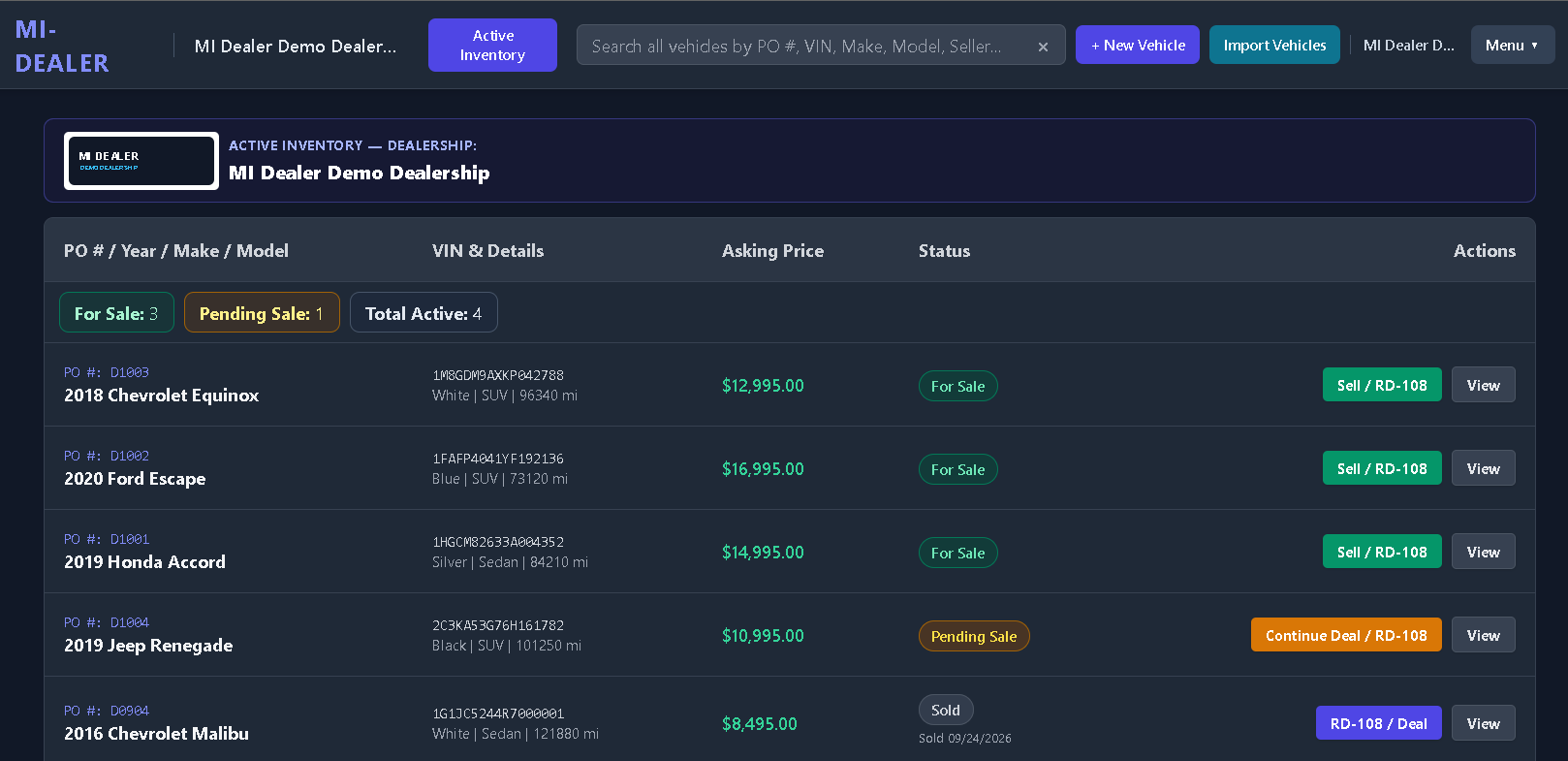Click the vehicle search input field
This screenshot has width=1568, height=761.
[x=821, y=45]
